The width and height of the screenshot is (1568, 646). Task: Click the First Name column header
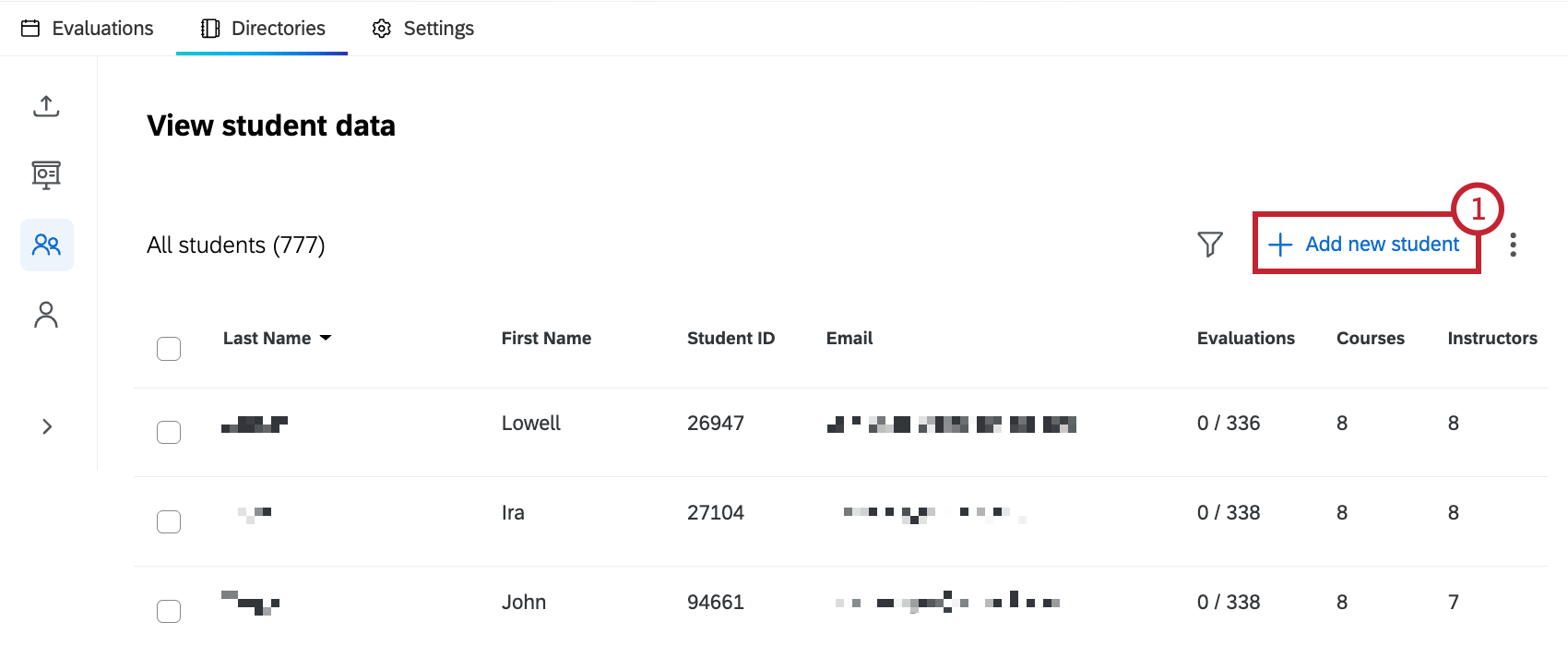point(546,338)
